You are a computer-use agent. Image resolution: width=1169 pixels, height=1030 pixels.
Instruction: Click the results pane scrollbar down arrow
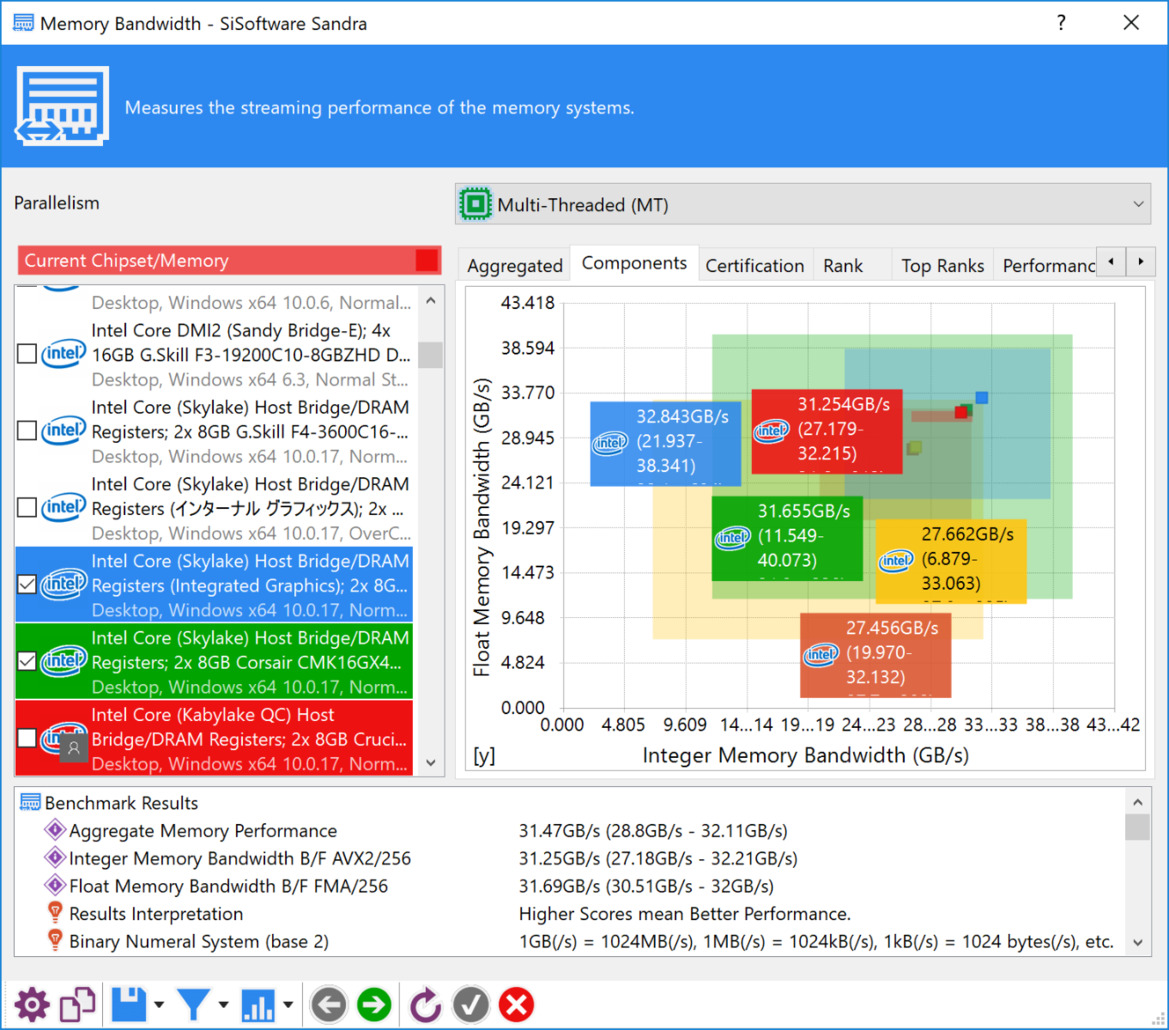[1138, 942]
